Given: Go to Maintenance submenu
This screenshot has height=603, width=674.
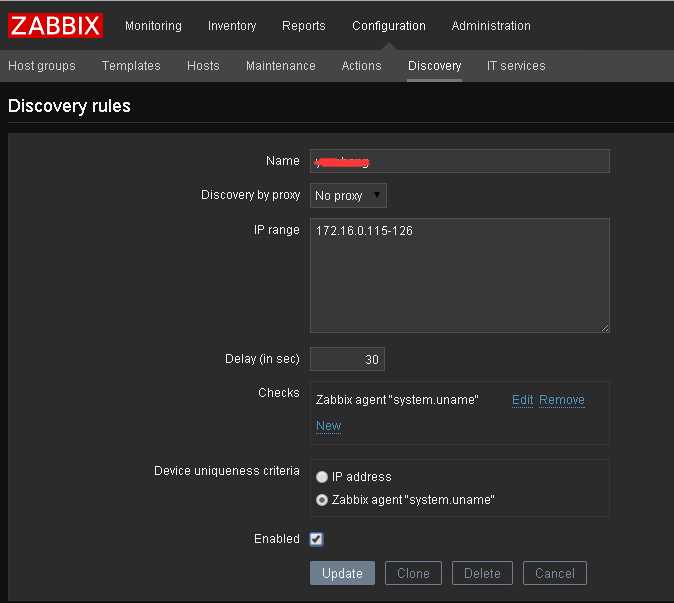Looking at the screenshot, I should point(281,66).
